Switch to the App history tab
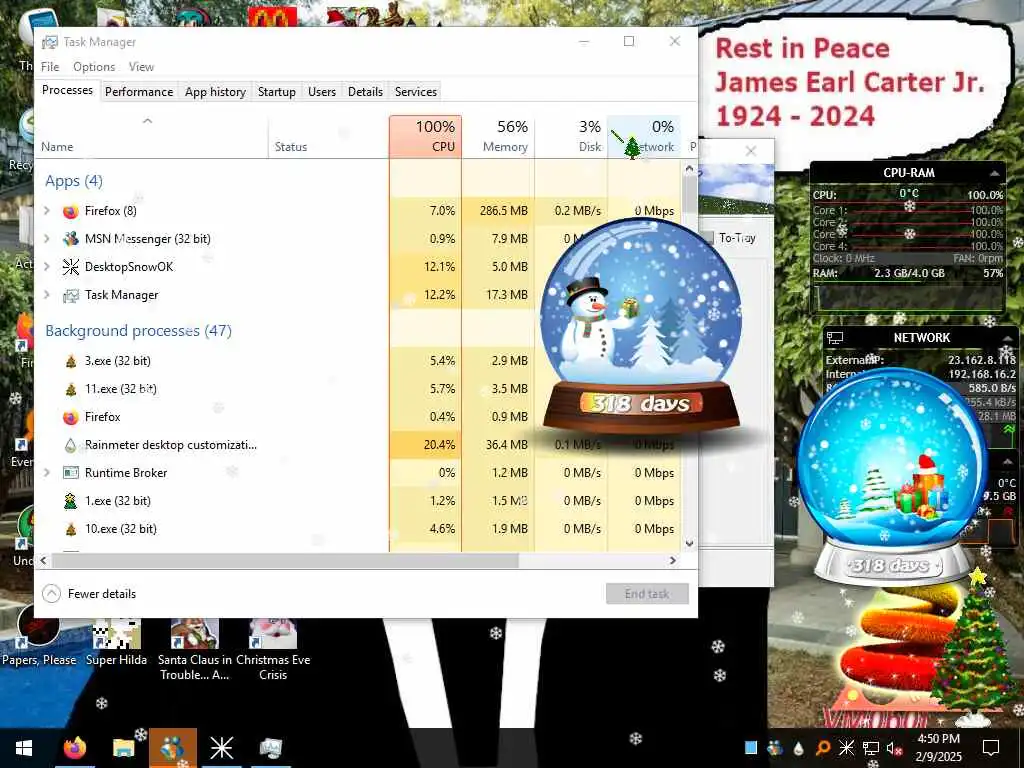 [215, 92]
